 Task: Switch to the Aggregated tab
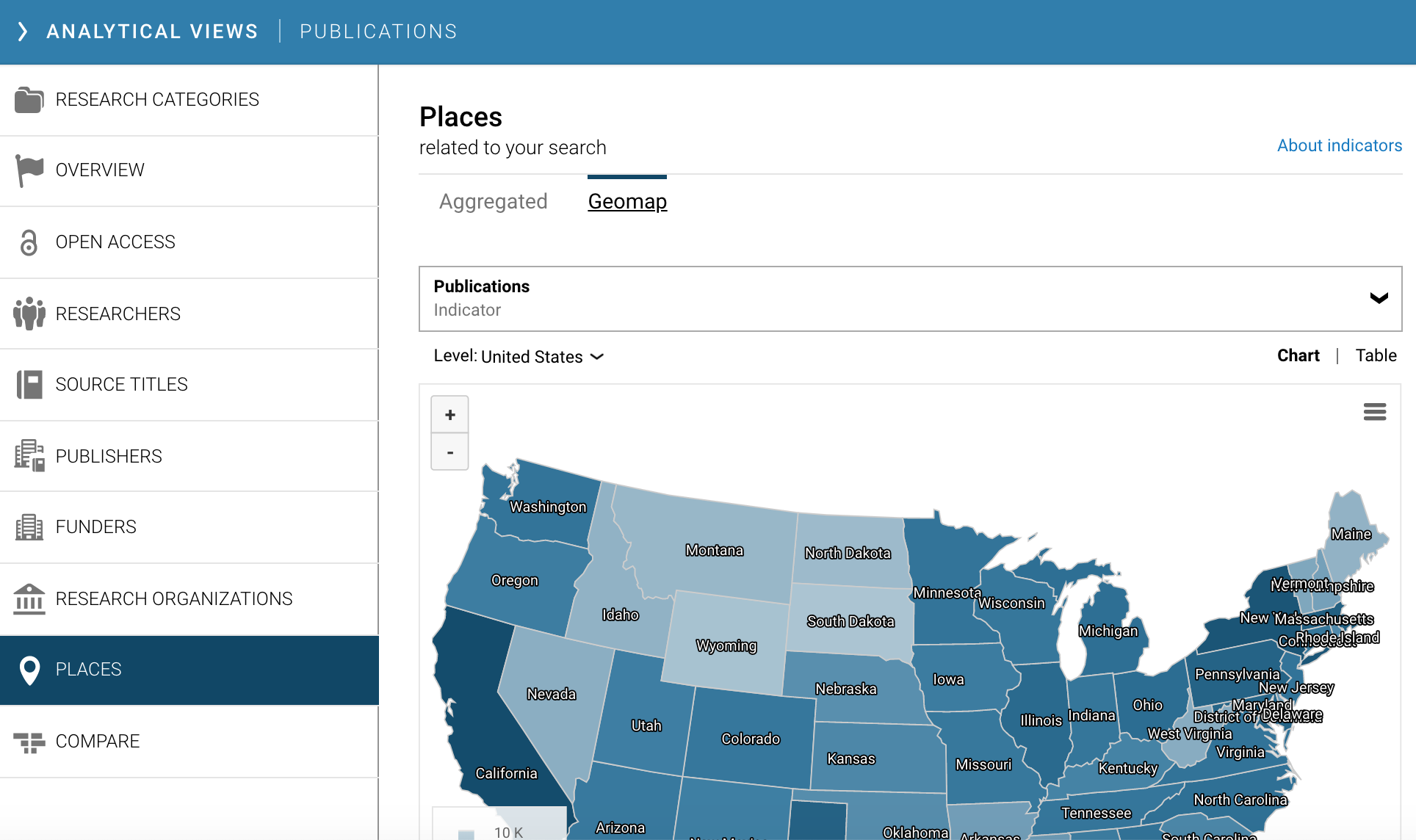[493, 202]
